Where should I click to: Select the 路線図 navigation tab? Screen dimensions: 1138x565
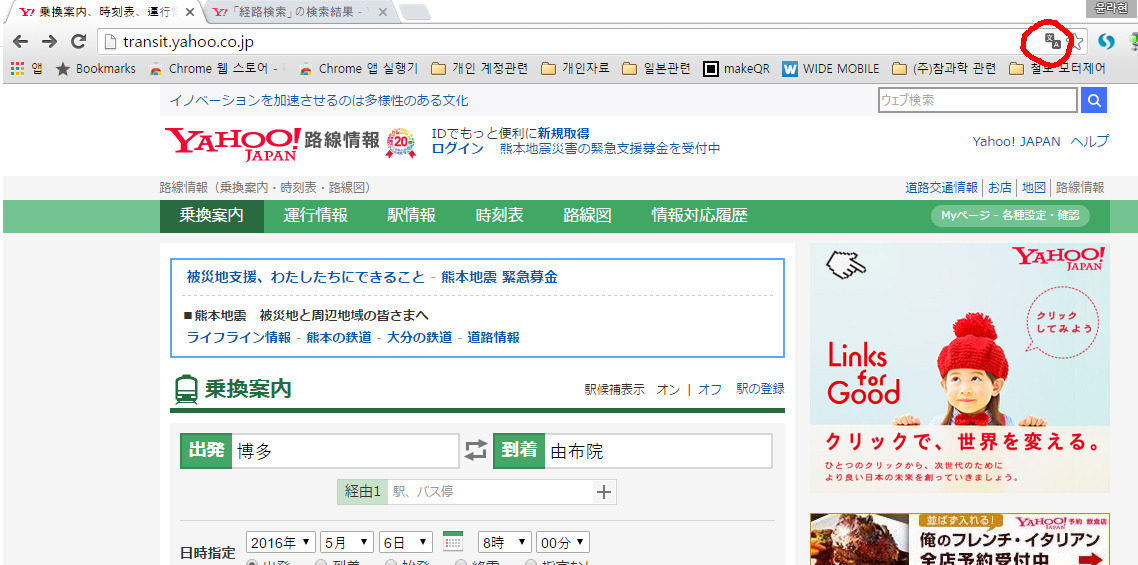point(587,216)
